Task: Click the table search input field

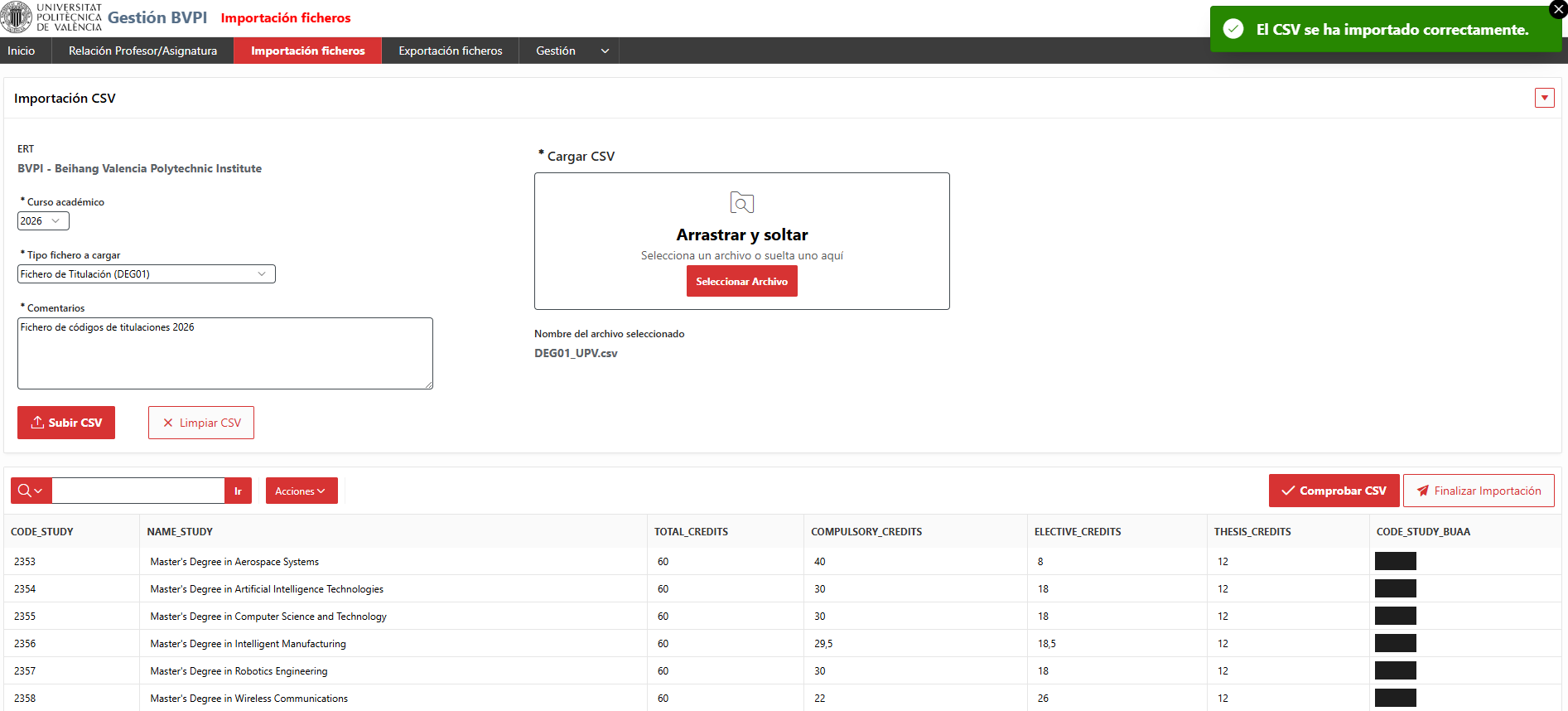Action: 138,491
